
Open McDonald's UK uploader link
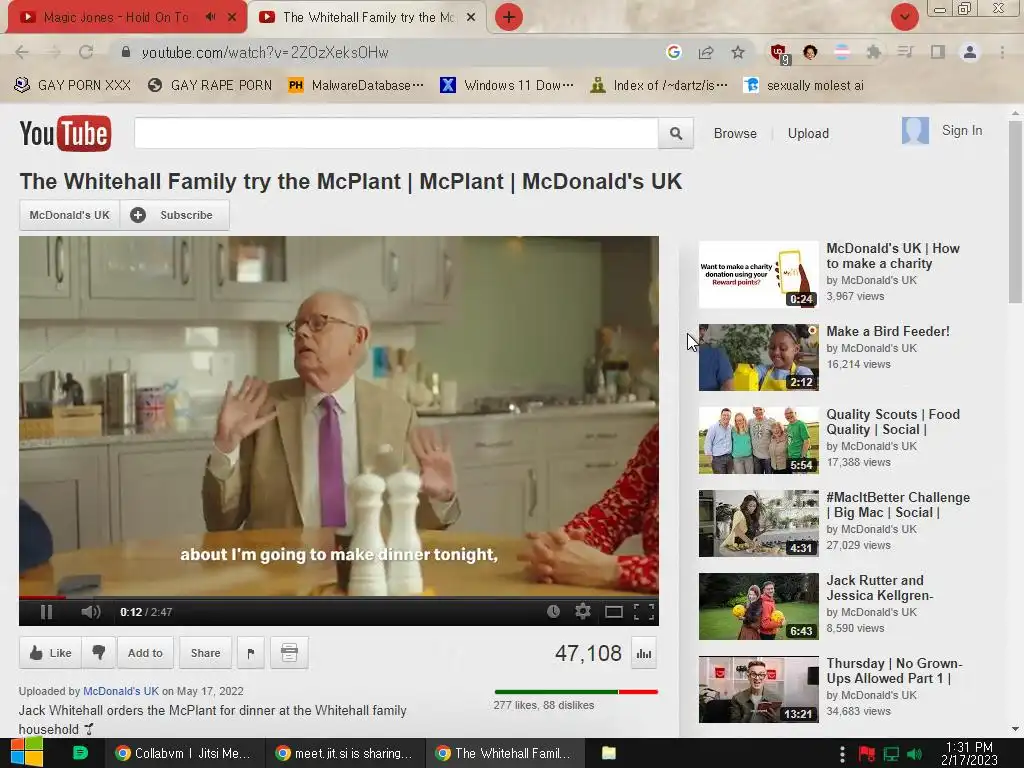[121, 691]
